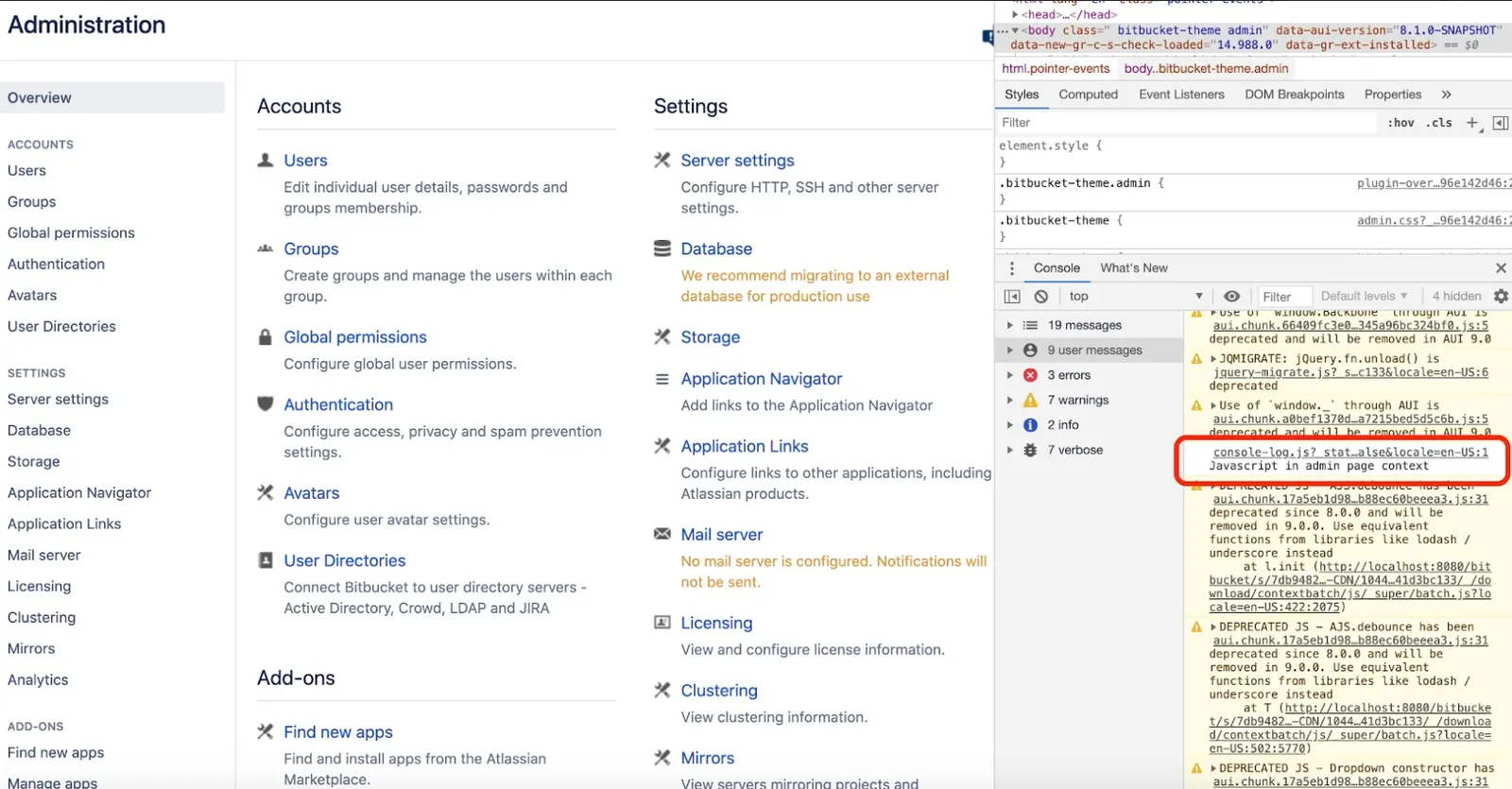Expand the 7 warnings group

tap(1010, 401)
